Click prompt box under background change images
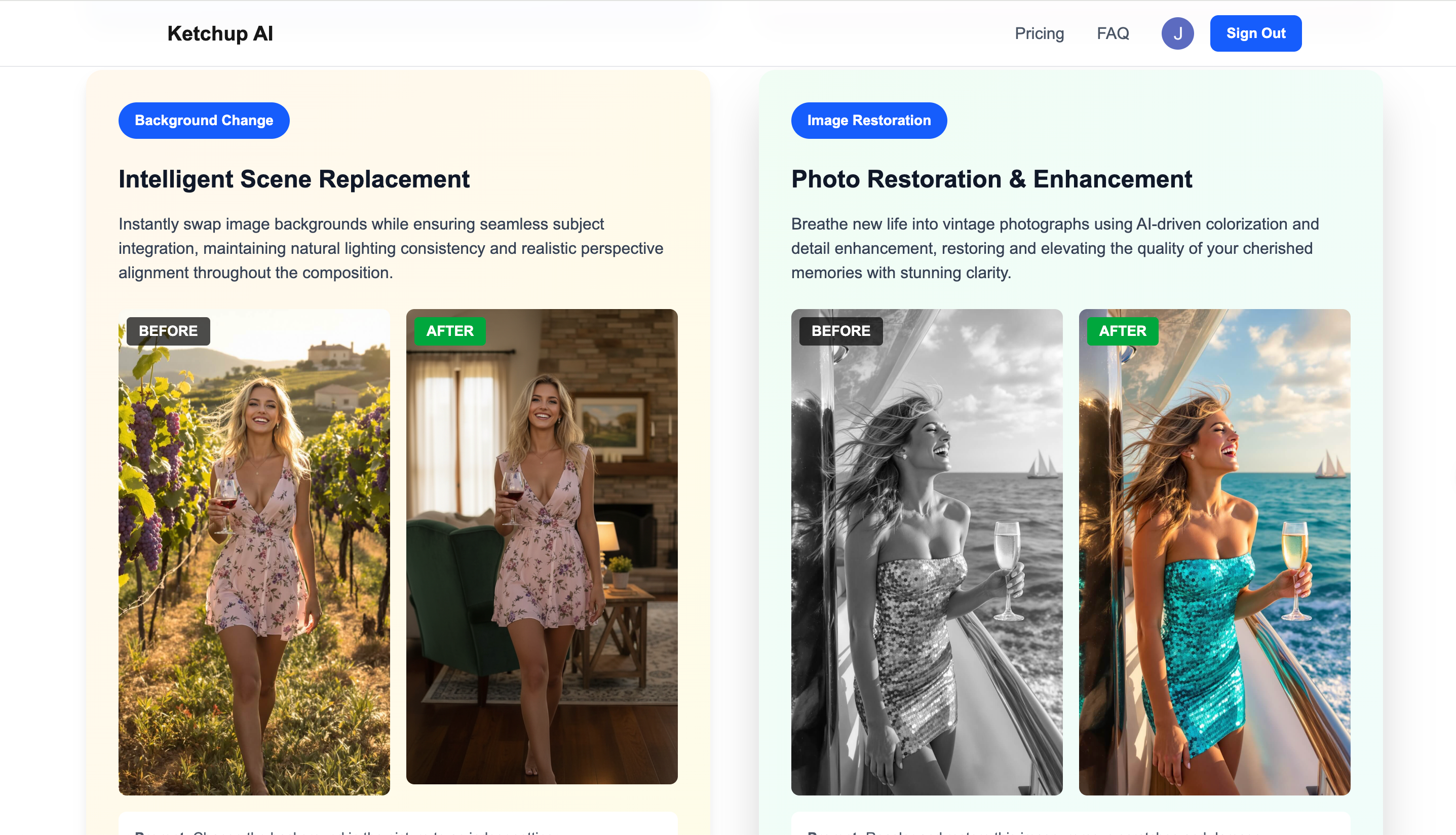 398,826
